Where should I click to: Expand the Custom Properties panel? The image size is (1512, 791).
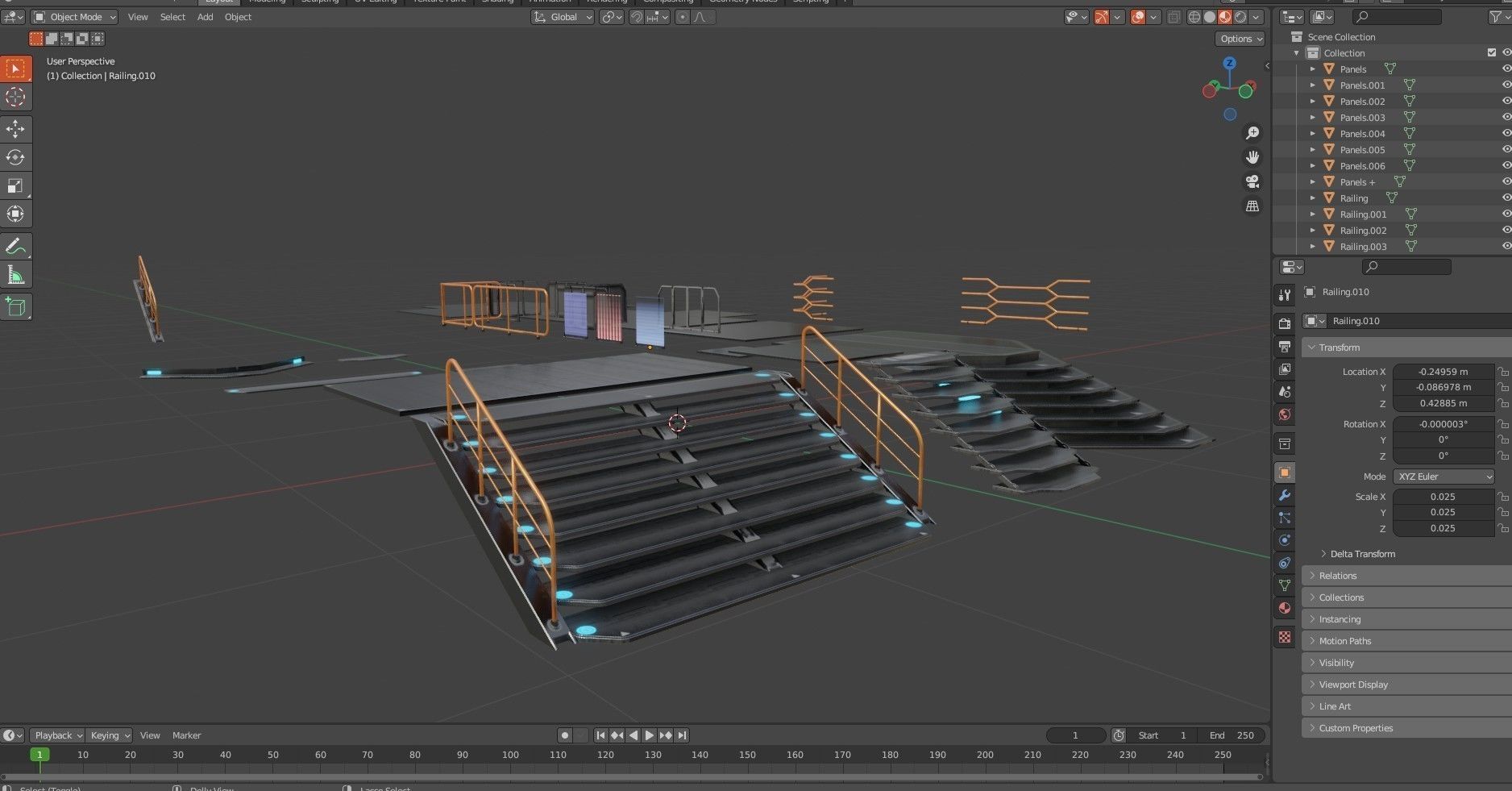coord(1406,728)
